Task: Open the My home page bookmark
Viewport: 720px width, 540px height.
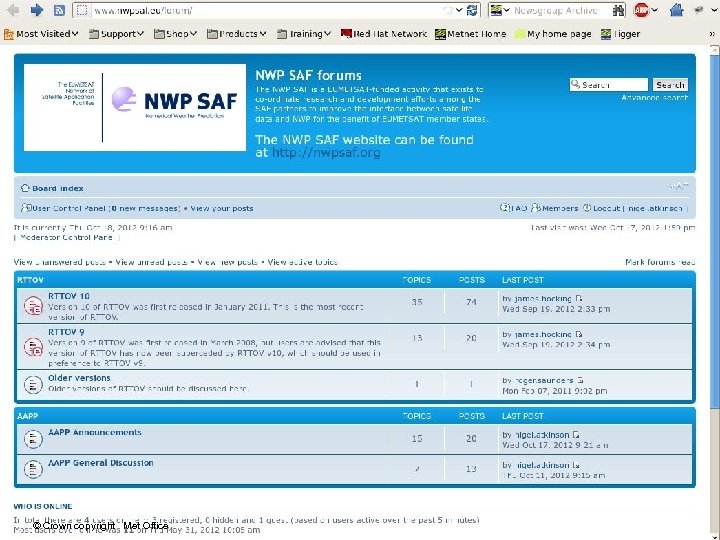Action: point(553,34)
